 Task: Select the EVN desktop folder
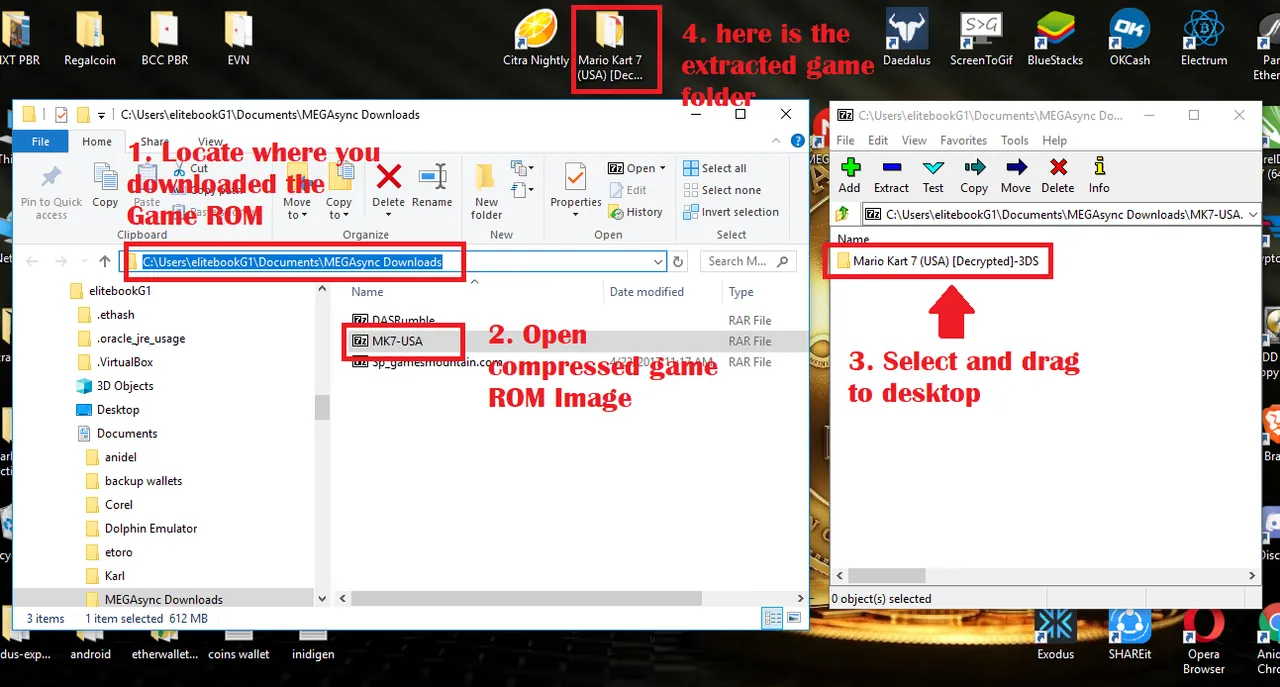(238, 40)
